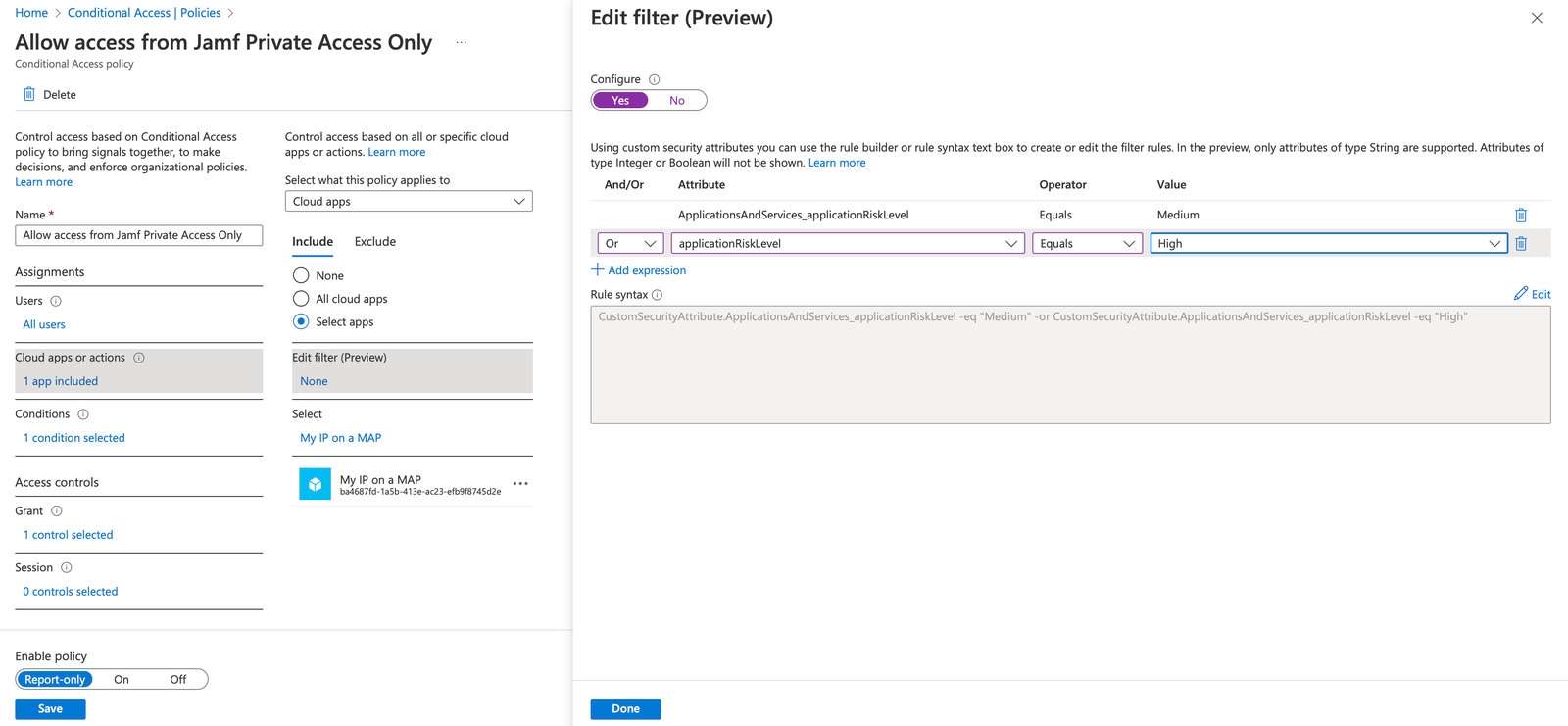Screen dimensions: 1568x726
Task: Open the 1 condition selected link
Action: click(x=74, y=438)
